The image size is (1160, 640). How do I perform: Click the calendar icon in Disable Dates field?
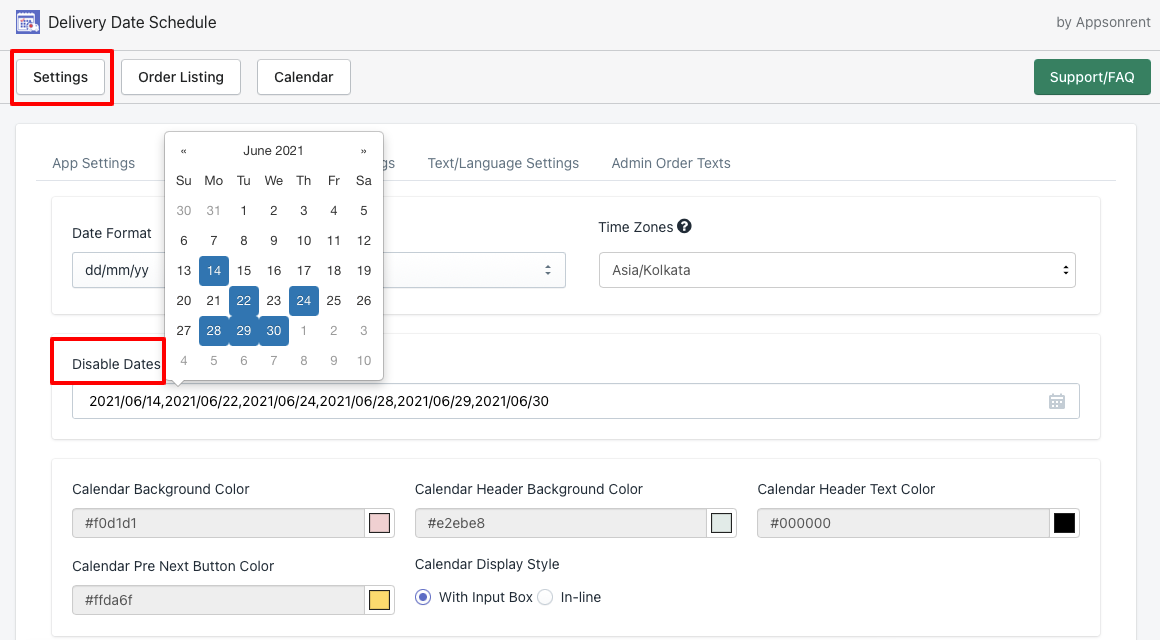pyautogui.click(x=1057, y=401)
